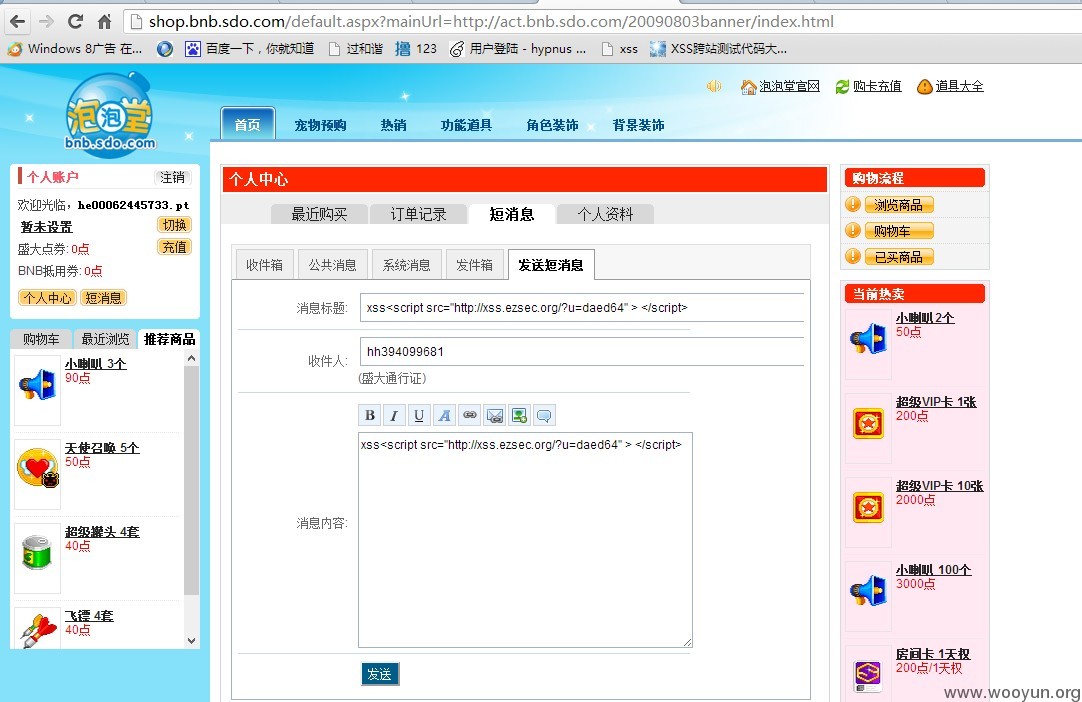
Task: Open 短消息 sidebar button
Action: [x=104, y=298]
